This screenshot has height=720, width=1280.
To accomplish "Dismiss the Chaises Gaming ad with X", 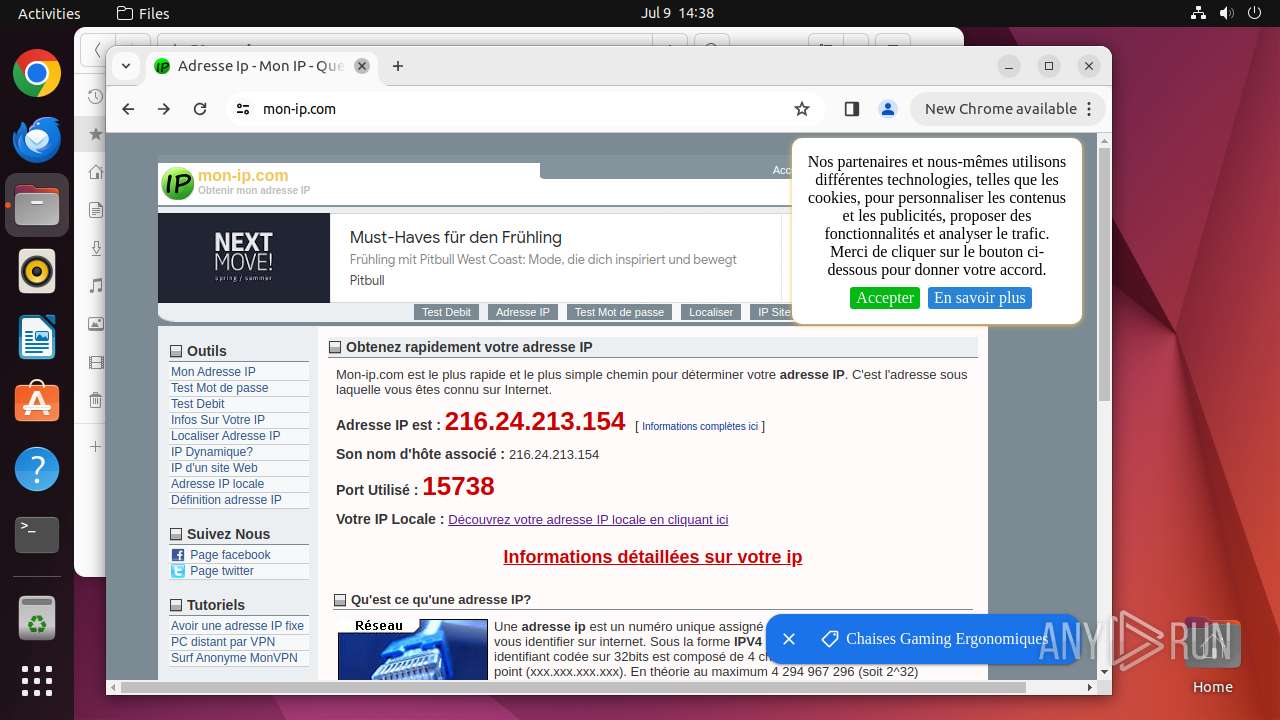I will click(x=788, y=639).
